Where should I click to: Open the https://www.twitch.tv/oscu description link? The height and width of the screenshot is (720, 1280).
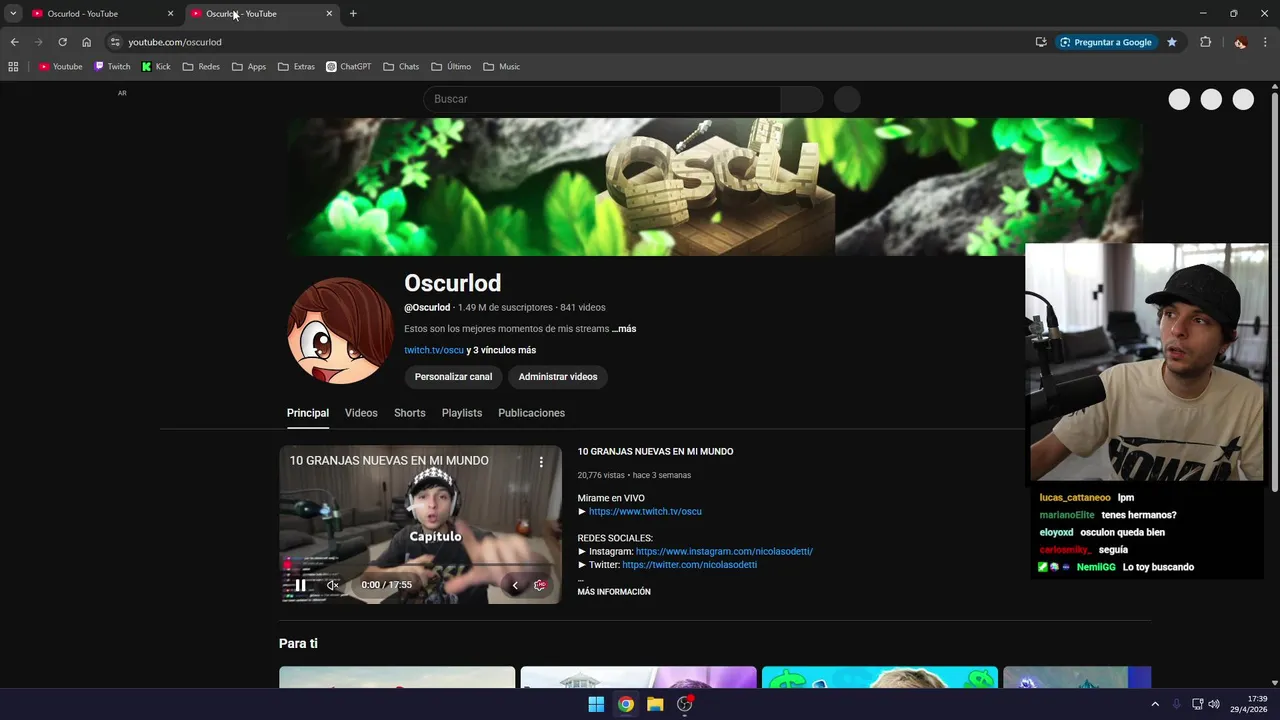[645, 512]
